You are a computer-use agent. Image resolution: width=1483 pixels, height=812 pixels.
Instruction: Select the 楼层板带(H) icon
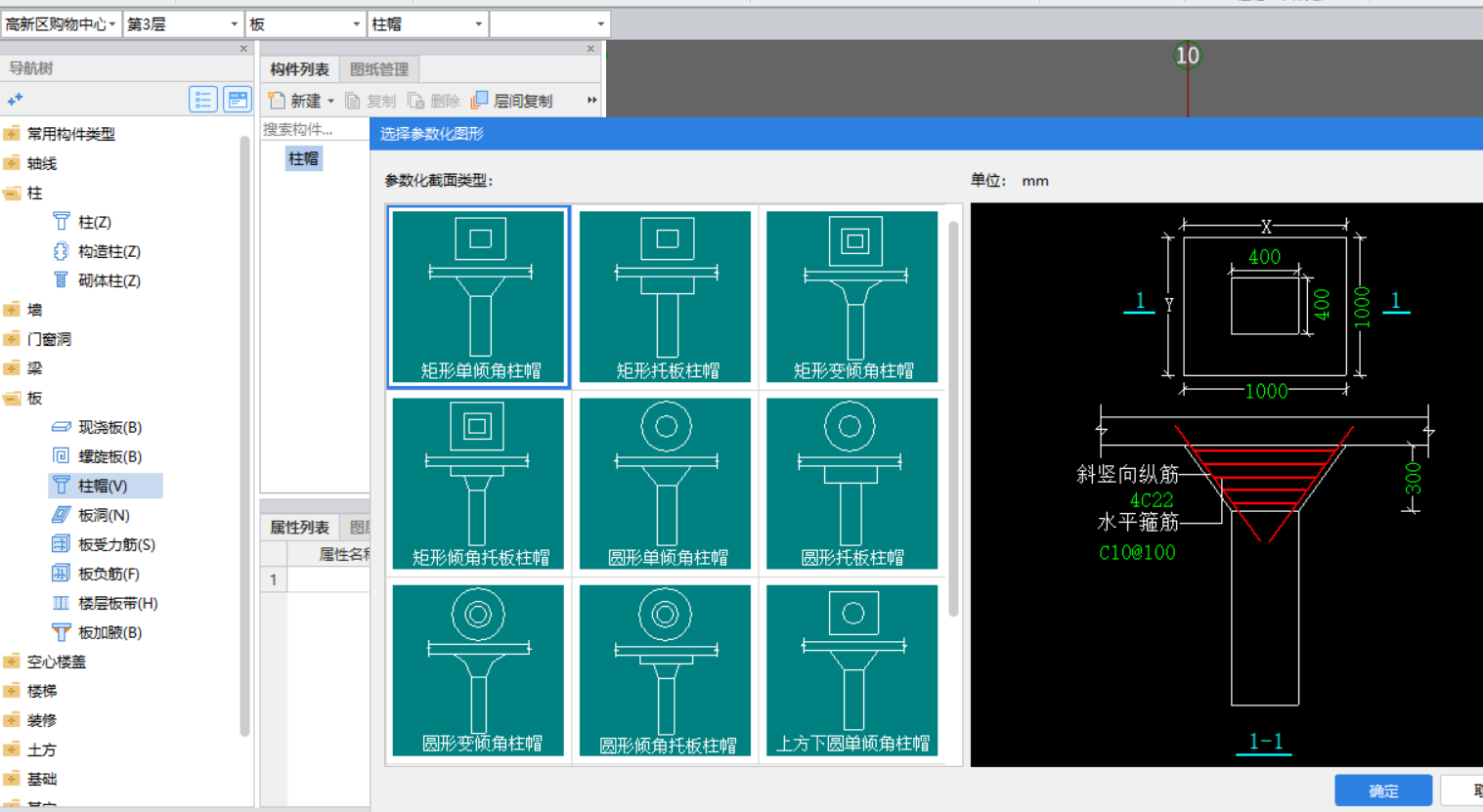pos(61,603)
